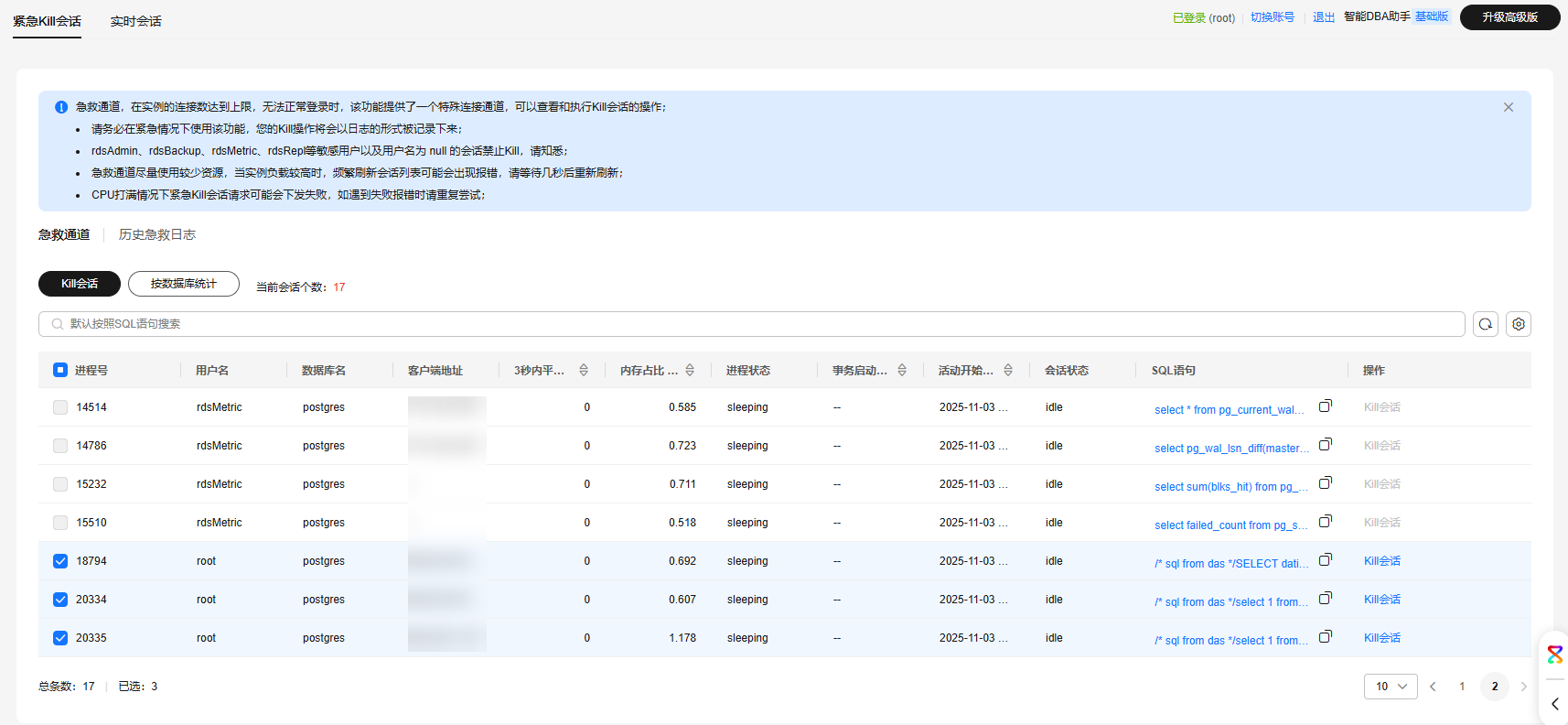
Task: Switch to 实时会话 tab
Action: pos(135,21)
